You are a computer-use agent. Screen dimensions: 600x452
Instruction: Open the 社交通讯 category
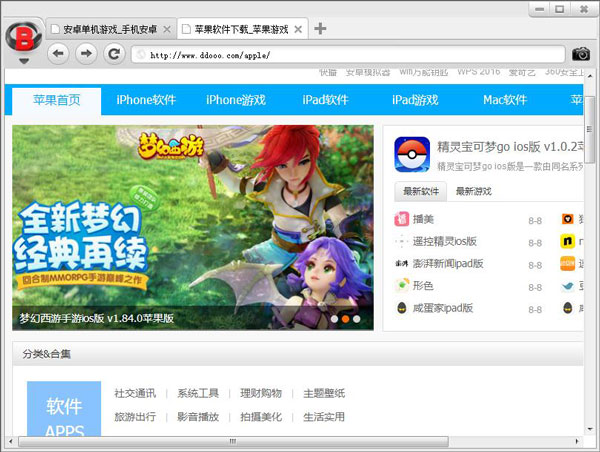click(135, 393)
